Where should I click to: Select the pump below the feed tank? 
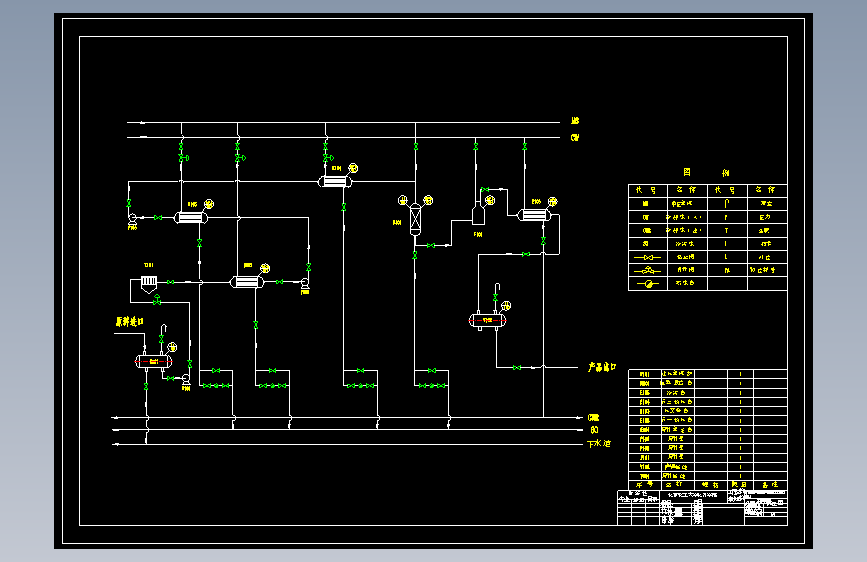point(186,379)
